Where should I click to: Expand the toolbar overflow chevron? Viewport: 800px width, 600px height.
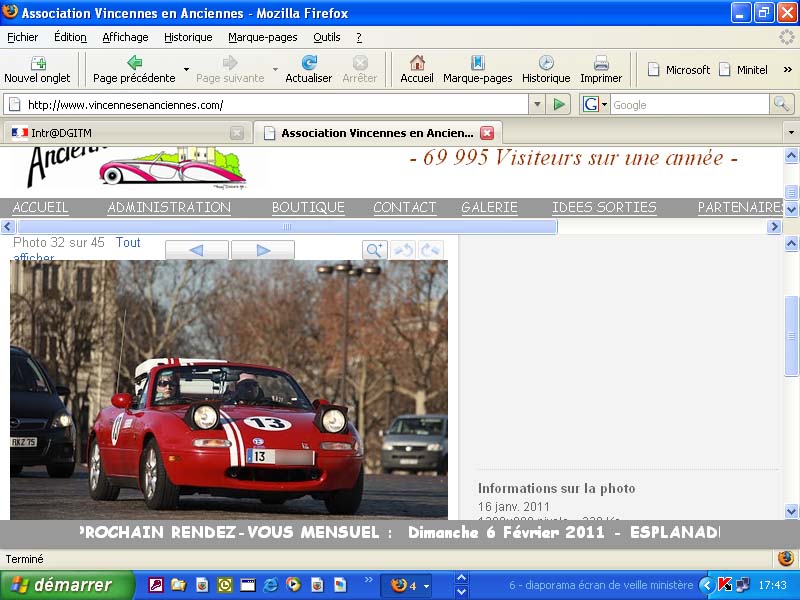788,69
